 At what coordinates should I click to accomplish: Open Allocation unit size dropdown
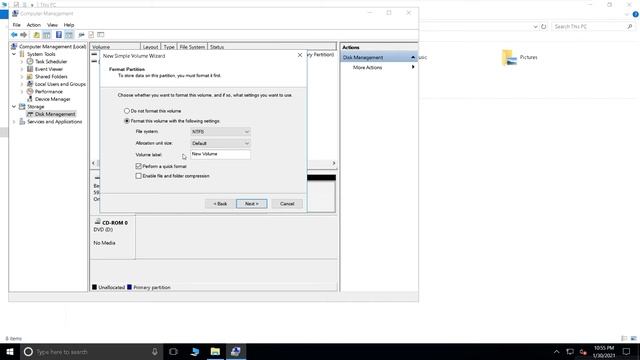(220, 143)
